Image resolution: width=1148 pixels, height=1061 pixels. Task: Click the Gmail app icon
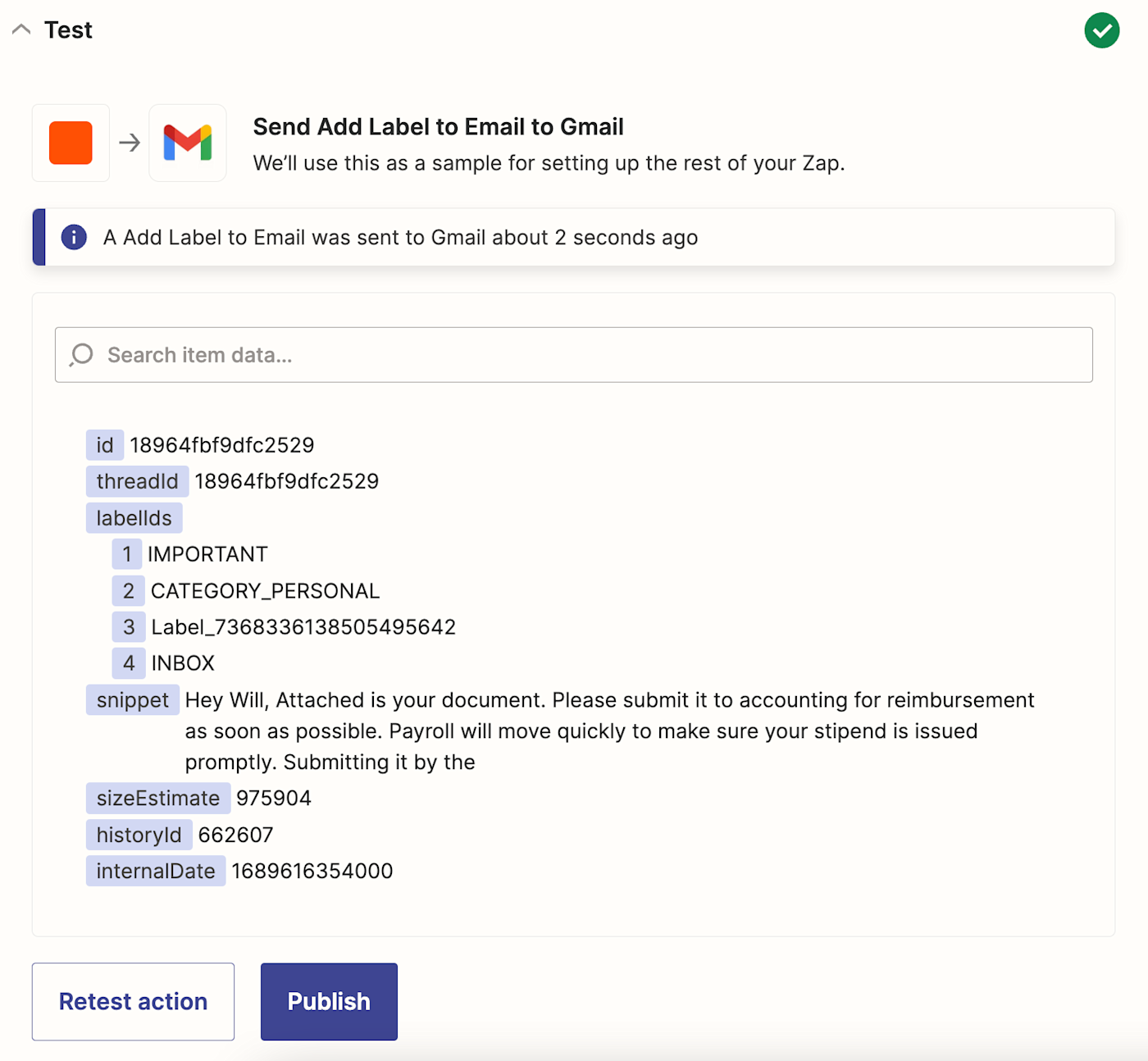point(188,143)
